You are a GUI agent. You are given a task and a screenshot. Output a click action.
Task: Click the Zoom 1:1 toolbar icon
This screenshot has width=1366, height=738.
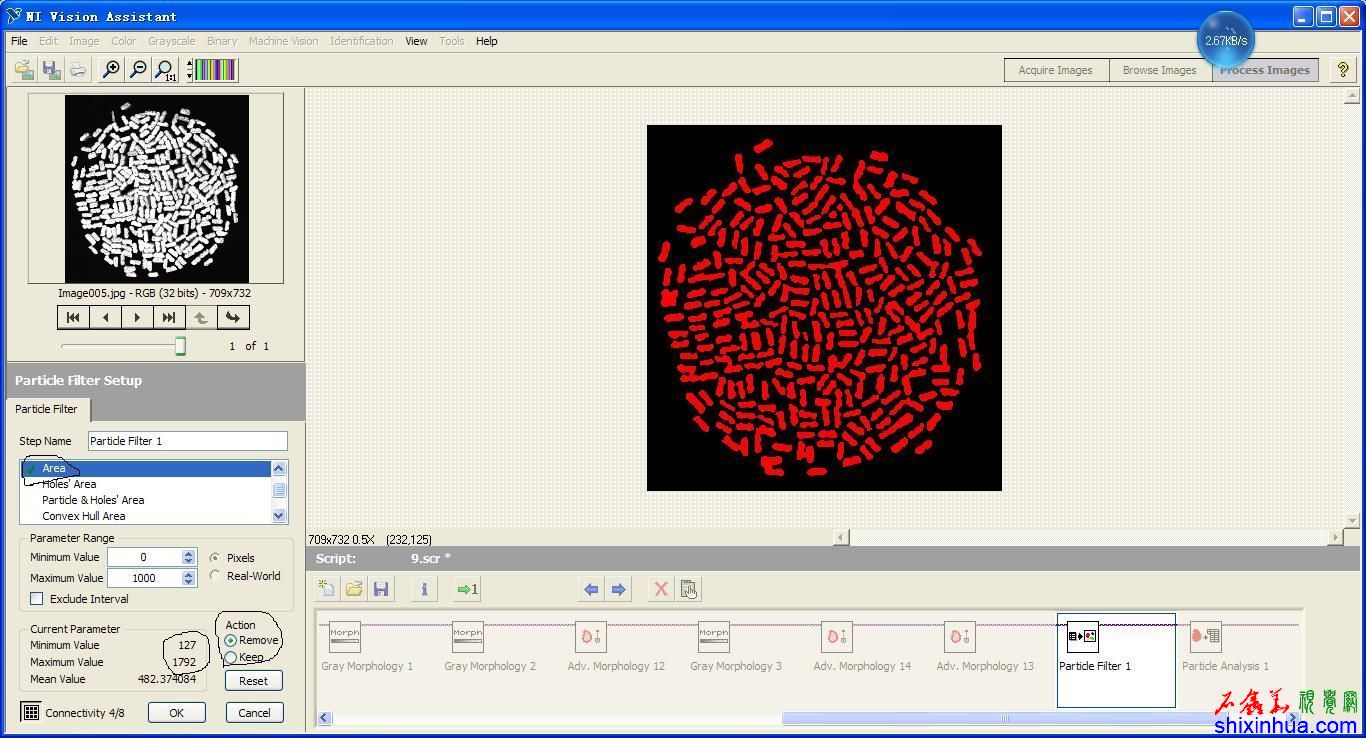165,69
